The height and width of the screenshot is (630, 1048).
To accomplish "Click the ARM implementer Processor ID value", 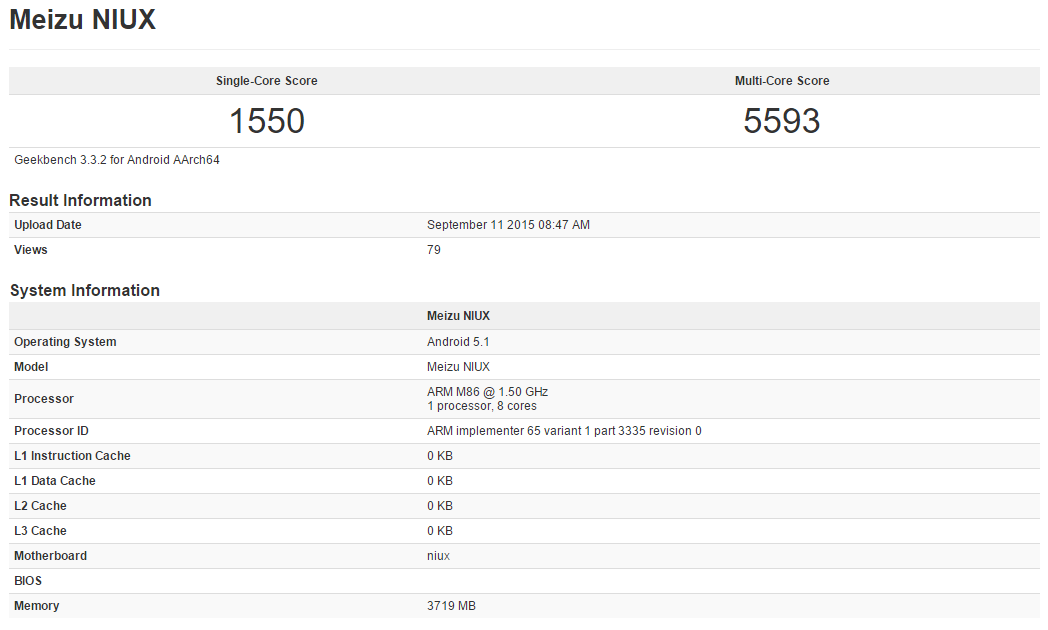I will [x=564, y=431].
